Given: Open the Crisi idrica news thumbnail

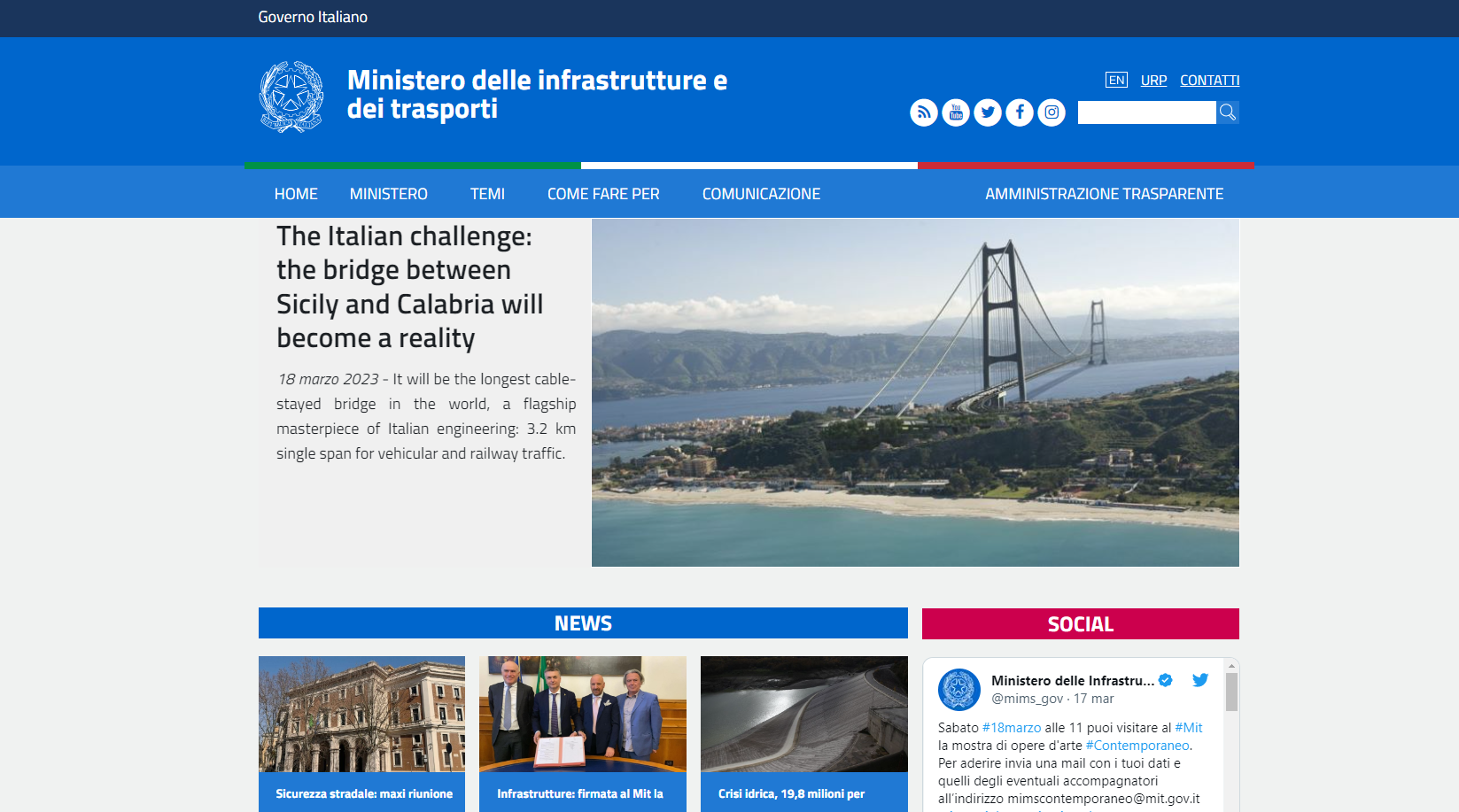Looking at the screenshot, I should coord(803,714).
